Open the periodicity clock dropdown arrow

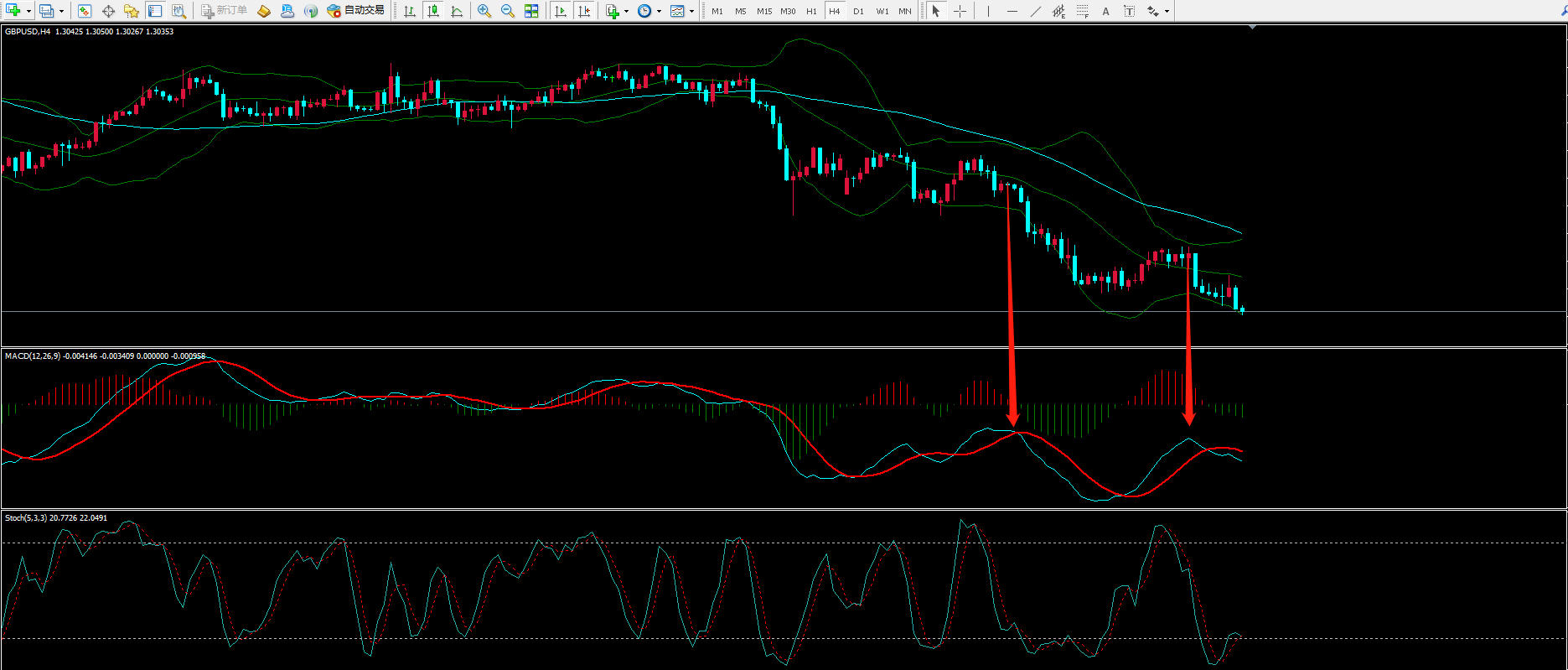coord(659,12)
